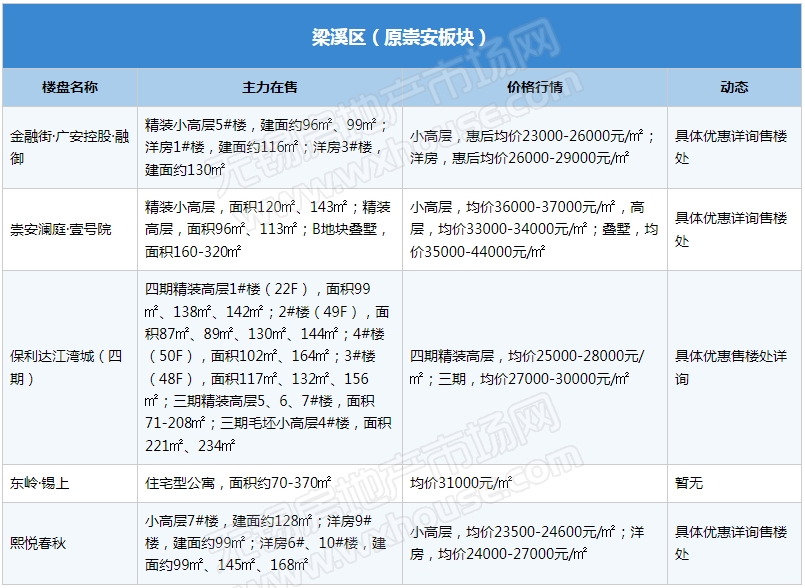
Task: Click 精装小高层5#楼 listing details cell
Action: (270, 147)
